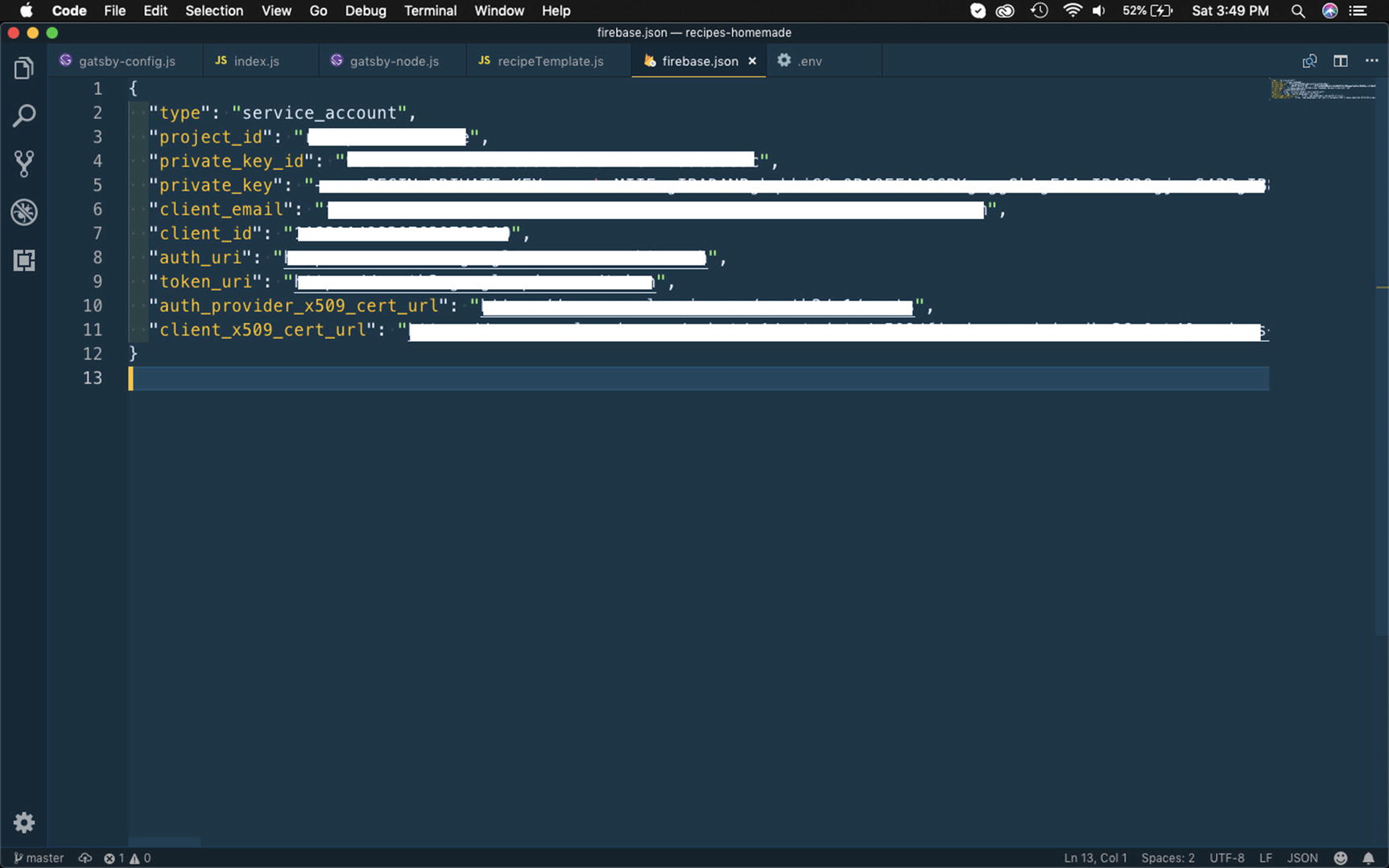Viewport: 1389px width, 868px height.
Task: Click the battery 52% indicator
Action: tap(1147, 10)
